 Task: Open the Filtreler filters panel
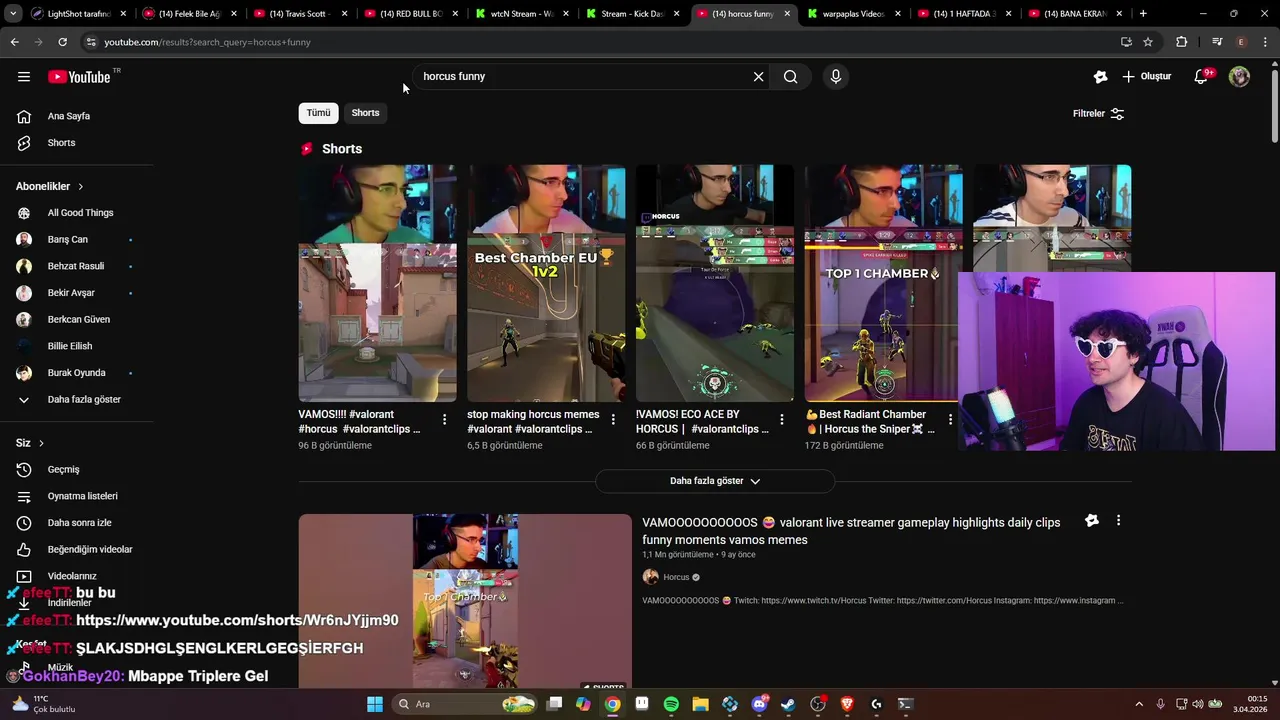tap(1099, 114)
